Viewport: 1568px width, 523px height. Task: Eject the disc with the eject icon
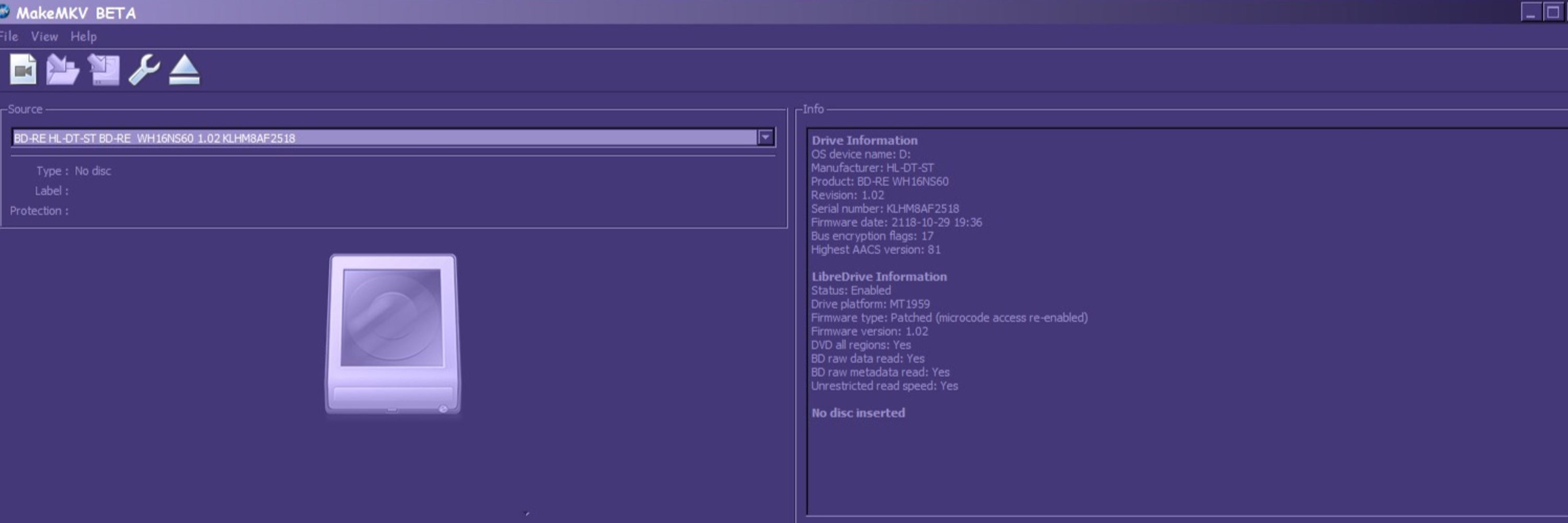184,70
